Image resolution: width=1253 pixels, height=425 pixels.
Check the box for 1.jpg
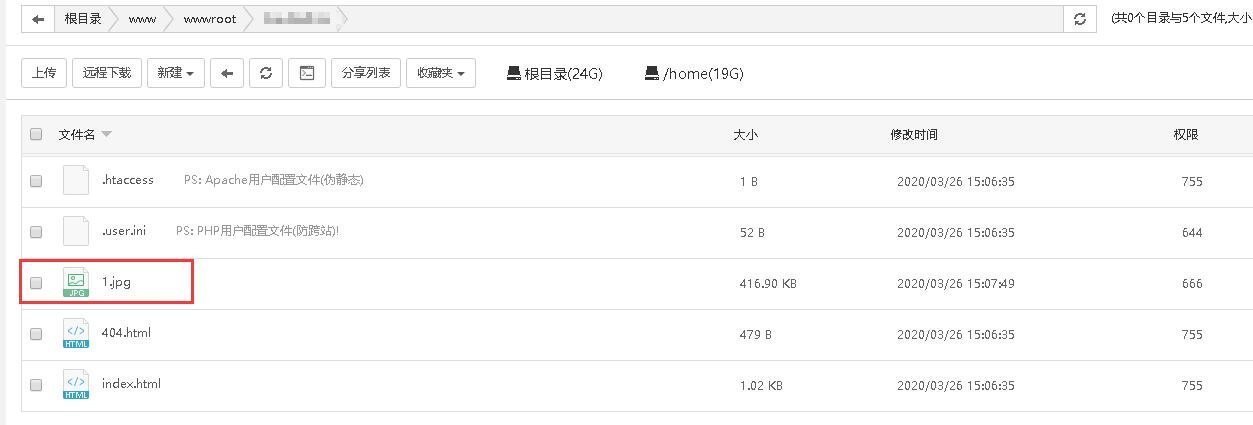click(x=36, y=283)
